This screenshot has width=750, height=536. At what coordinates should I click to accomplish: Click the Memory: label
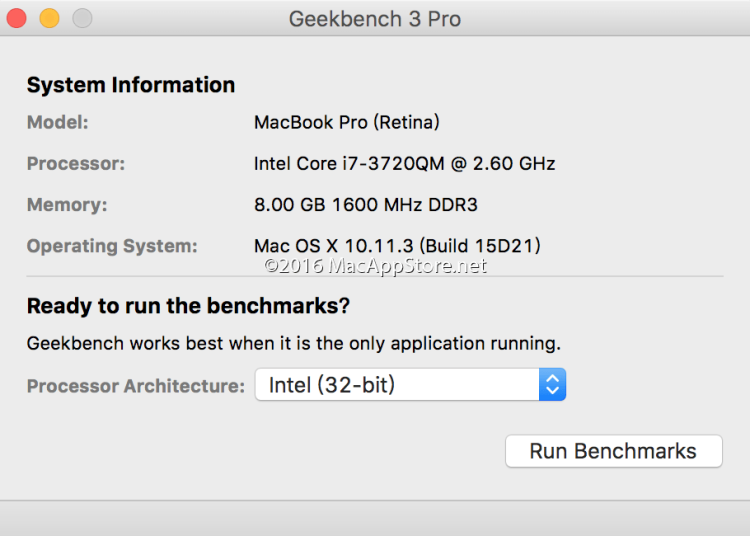(66, 205)
